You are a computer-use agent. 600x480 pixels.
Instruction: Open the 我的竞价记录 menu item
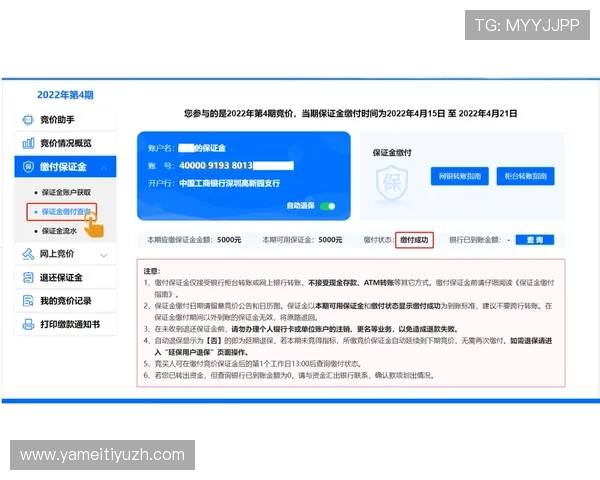[65, 301]
